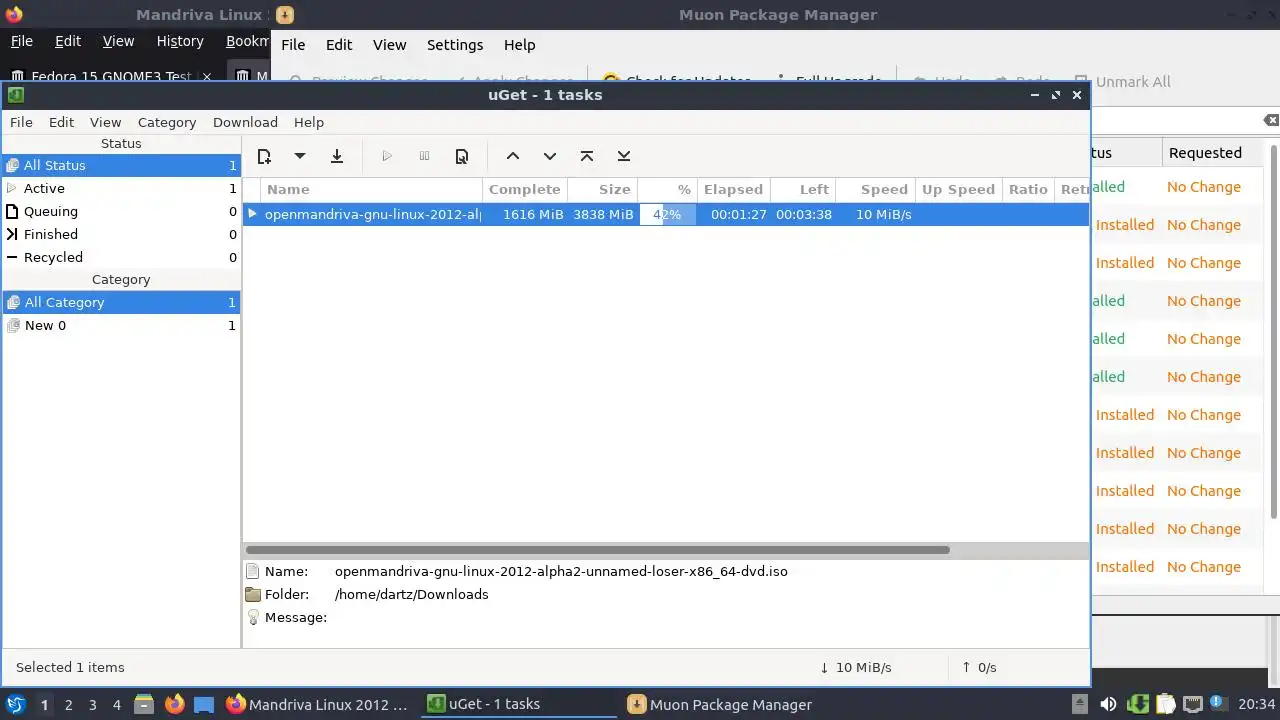Open the volume control tray icon
The height and width of the screenshot is (720, 1280).
(1108, 704)
